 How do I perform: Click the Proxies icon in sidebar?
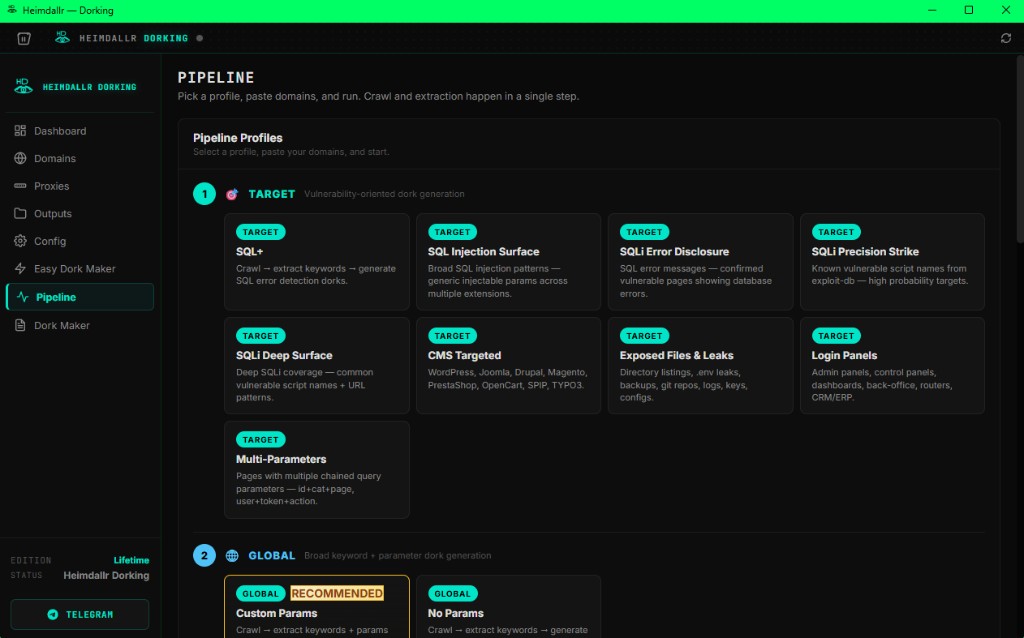(x=20, y=186)
